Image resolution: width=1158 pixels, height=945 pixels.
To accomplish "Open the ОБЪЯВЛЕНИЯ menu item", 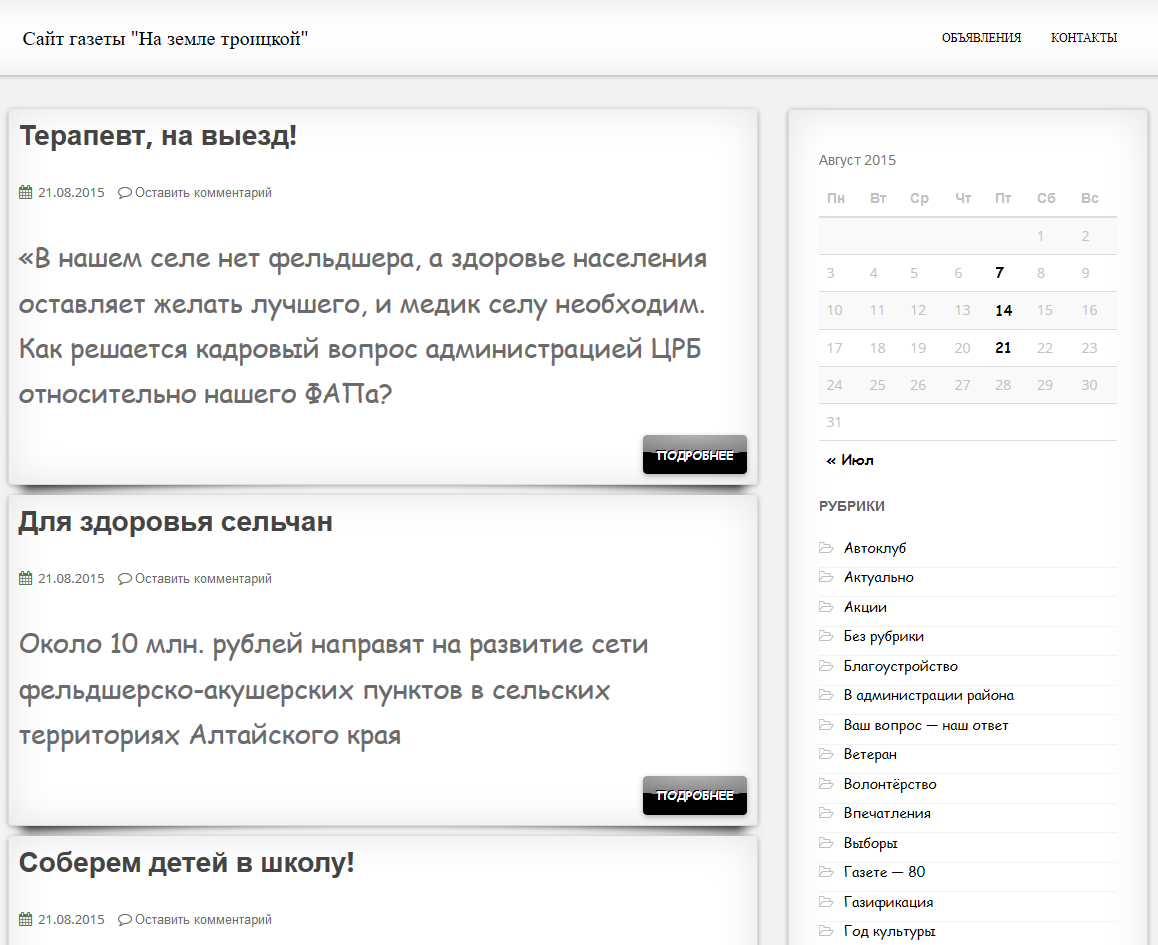I will click(981, 38).
